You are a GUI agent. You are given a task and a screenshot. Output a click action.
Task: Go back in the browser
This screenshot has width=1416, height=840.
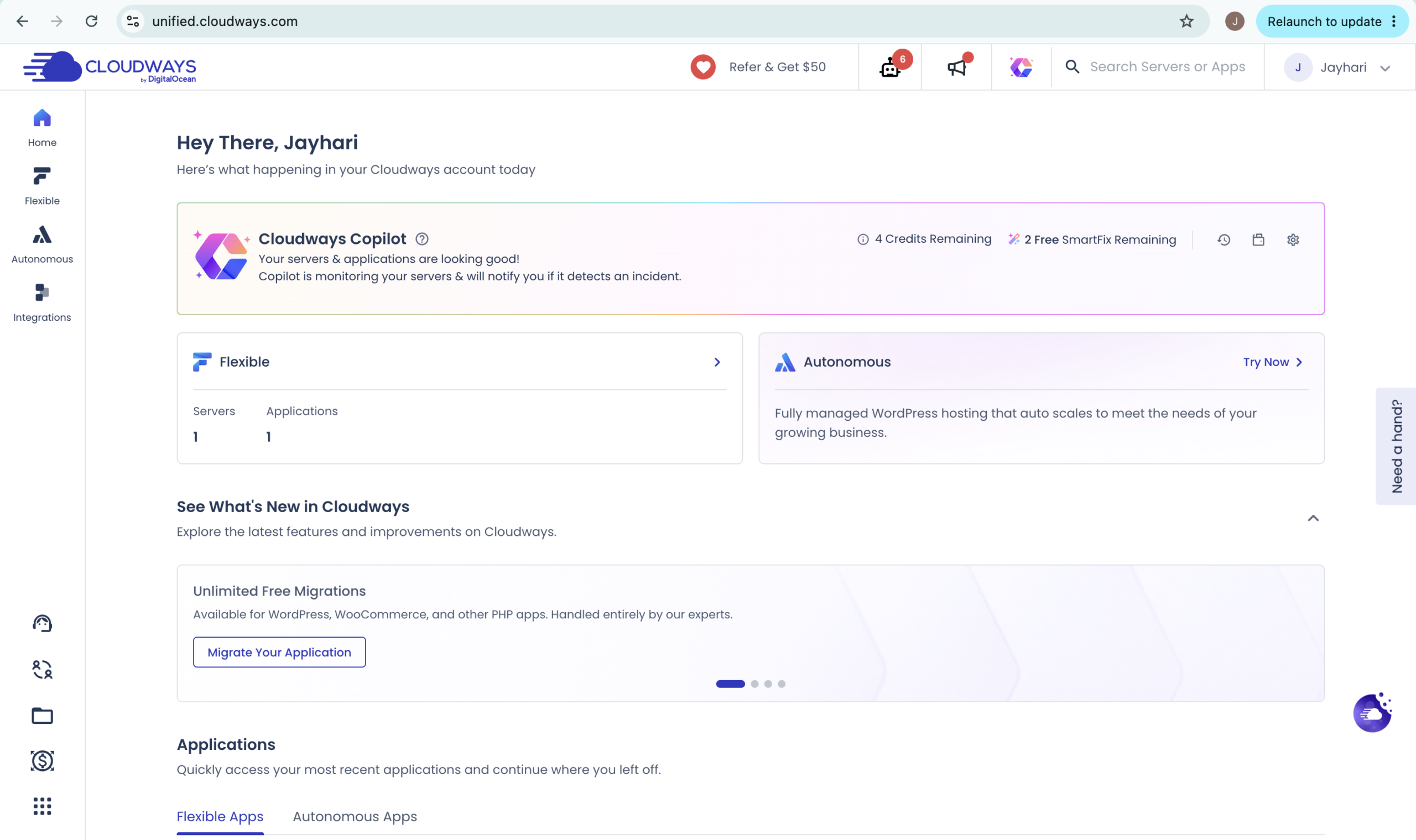click(x=22, y=22)
